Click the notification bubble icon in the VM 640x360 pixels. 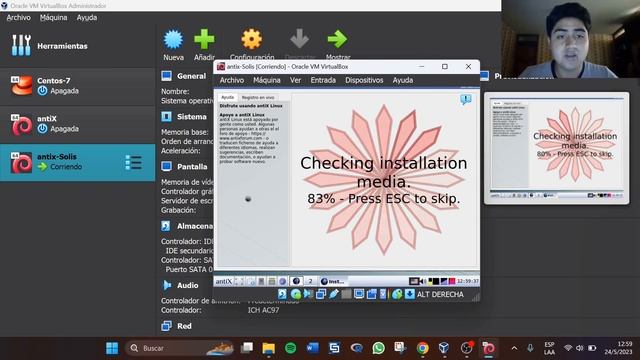click(466, 99)
